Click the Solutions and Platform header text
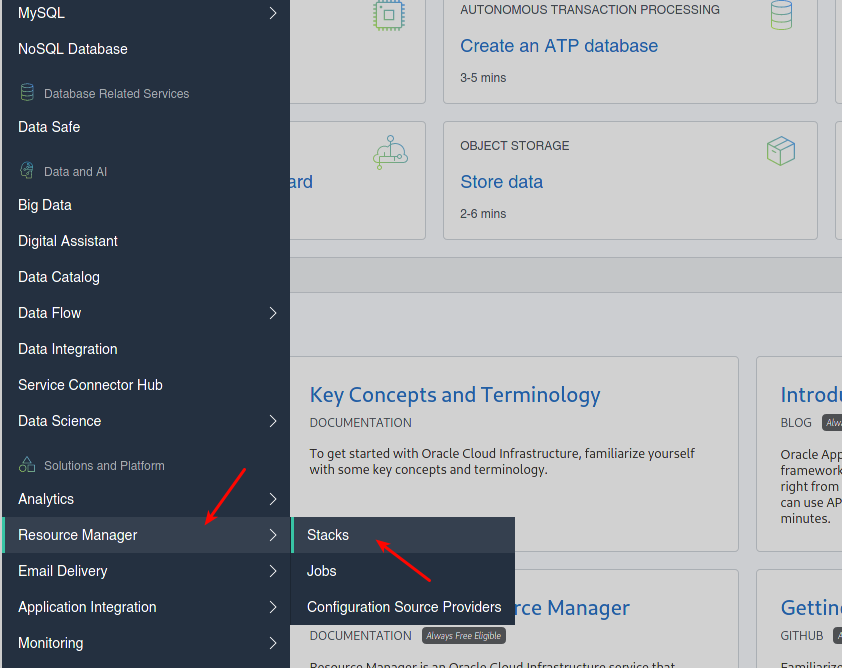Screen dimensions: 842x668 (104, 466)
